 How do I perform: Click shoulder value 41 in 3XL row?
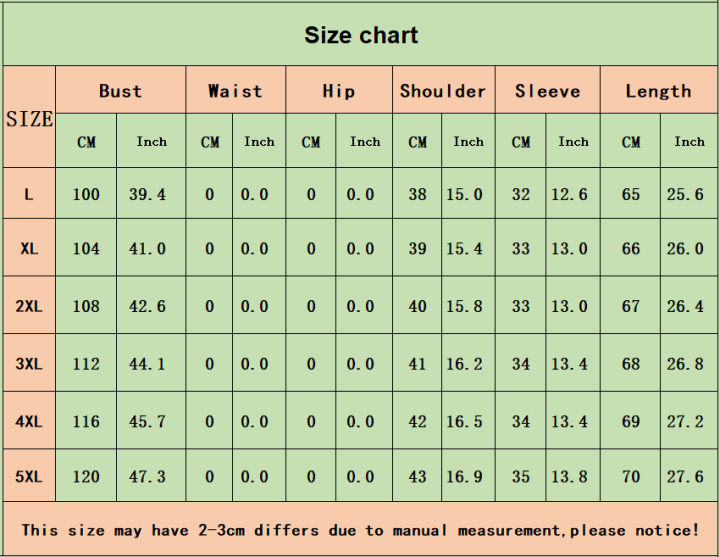417,364
